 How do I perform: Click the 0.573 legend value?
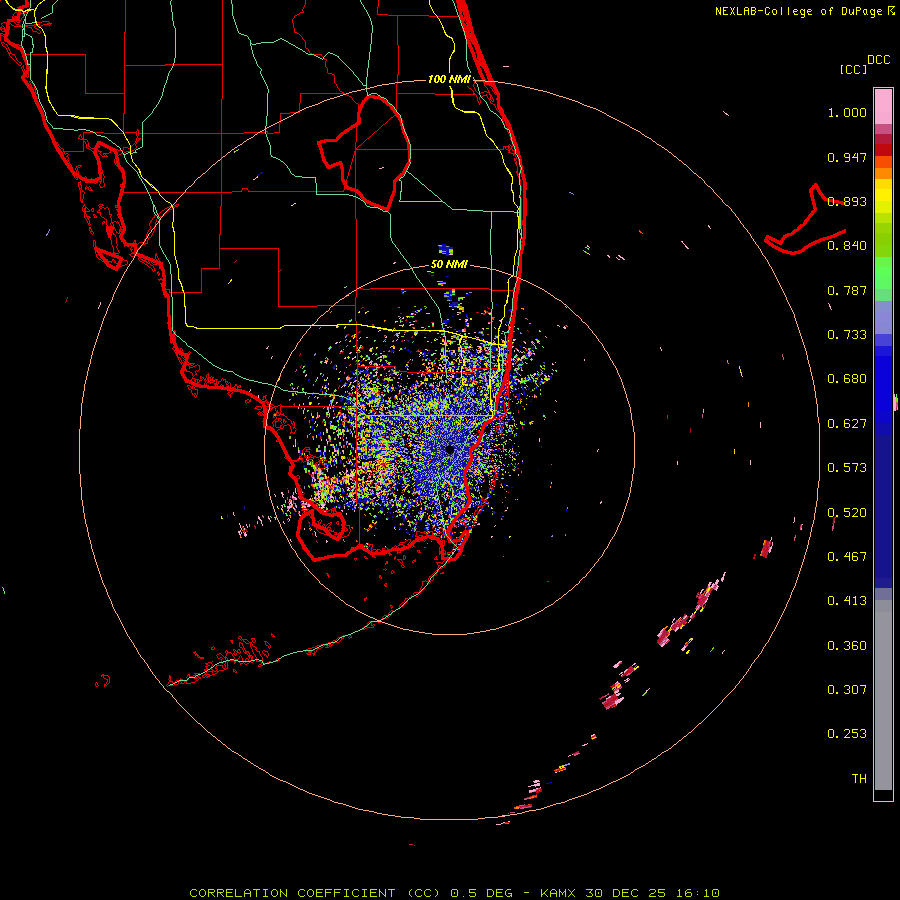tap(847, 468)
